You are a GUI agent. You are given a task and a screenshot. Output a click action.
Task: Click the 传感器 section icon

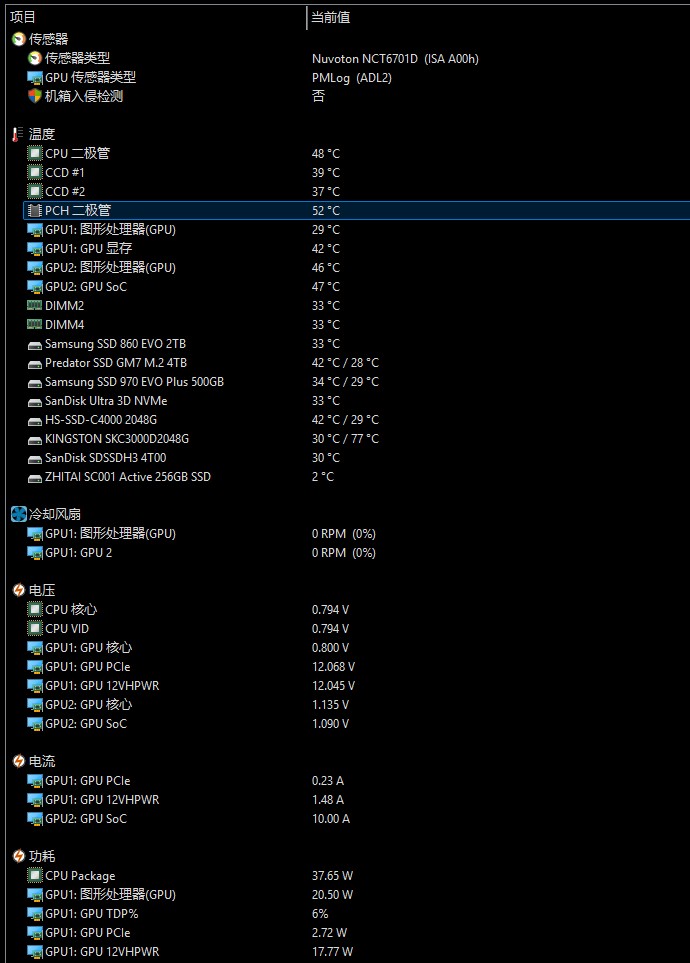point(18,39)
